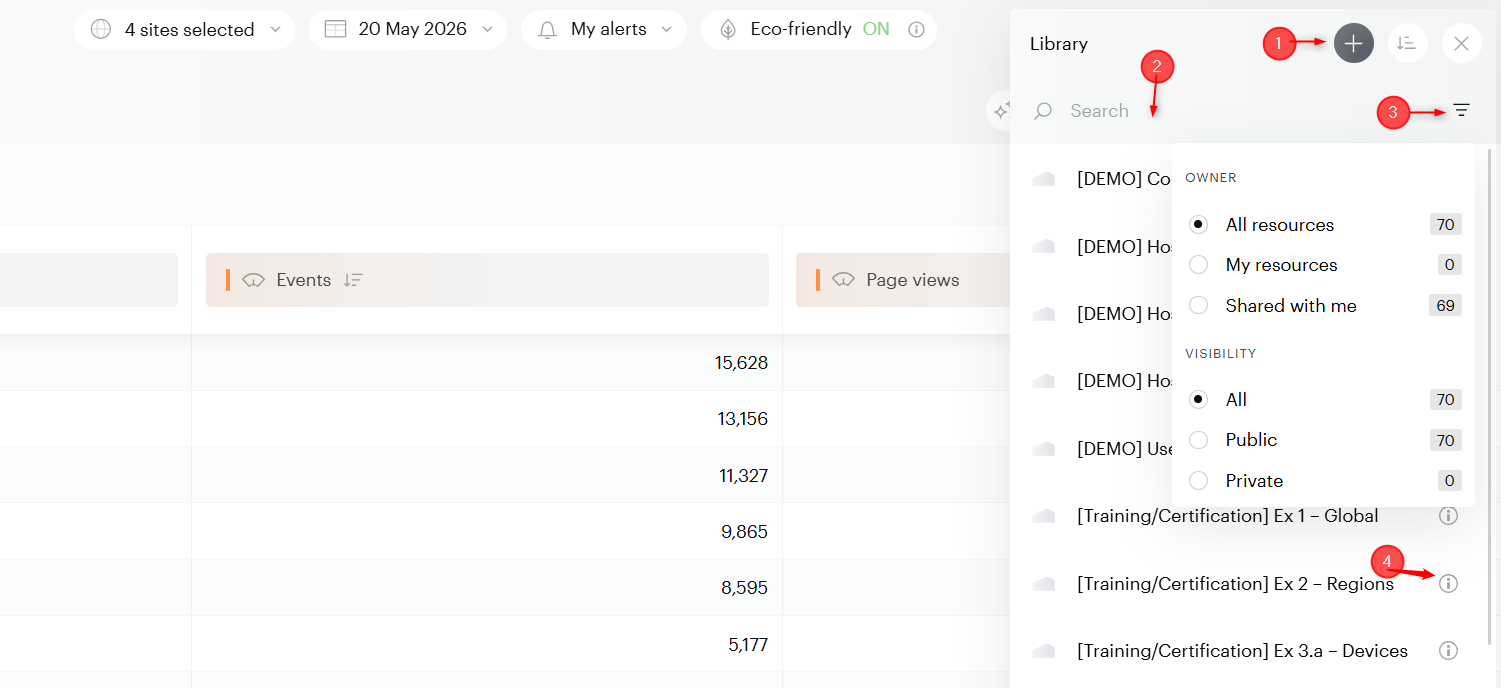Click the Eco-friendly info icon
Viewport: 1501px width, 688px height.
(916, 30)
